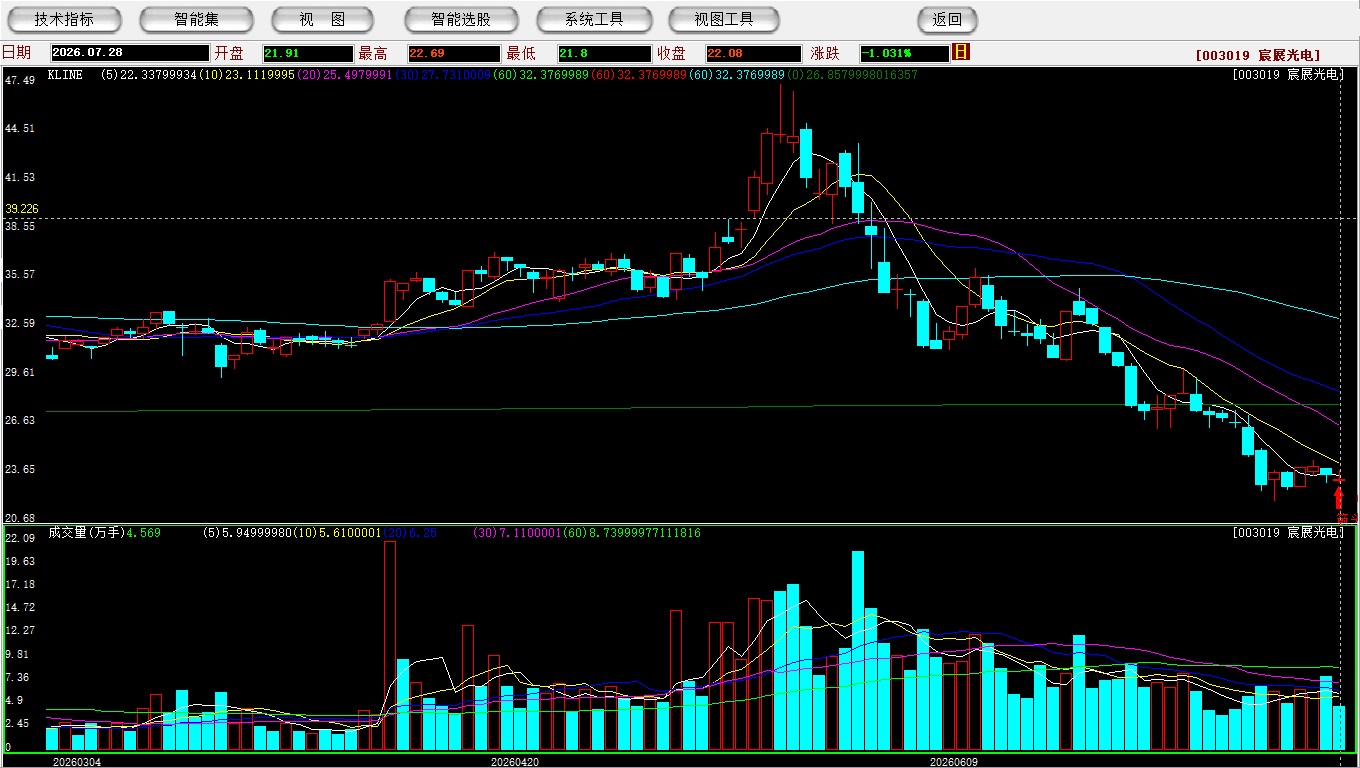1360x768 pixels.
Task: Select the 最高 value 22.69
Action: click(454, 53)
